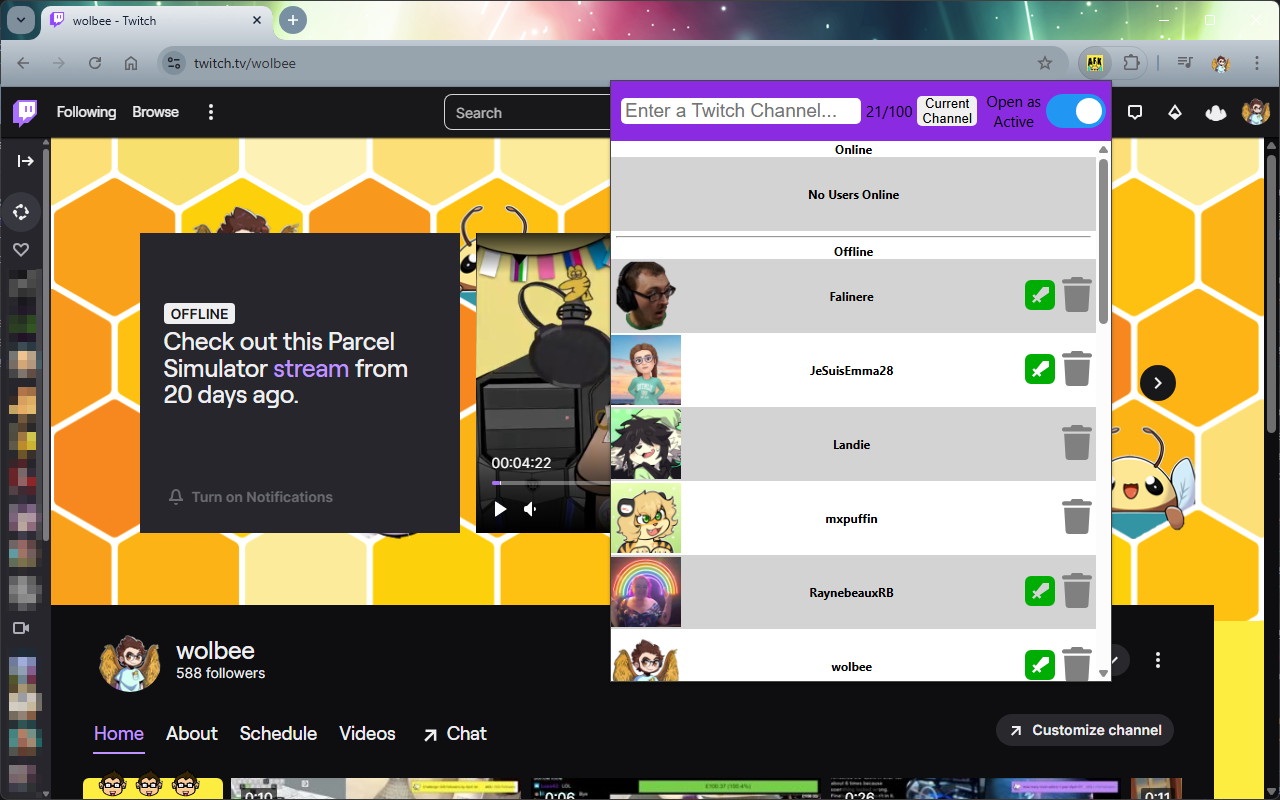Screen dimensions: 1280x800
Task: Go to Twitch home via the logo
Action: (x=25, y=112)
